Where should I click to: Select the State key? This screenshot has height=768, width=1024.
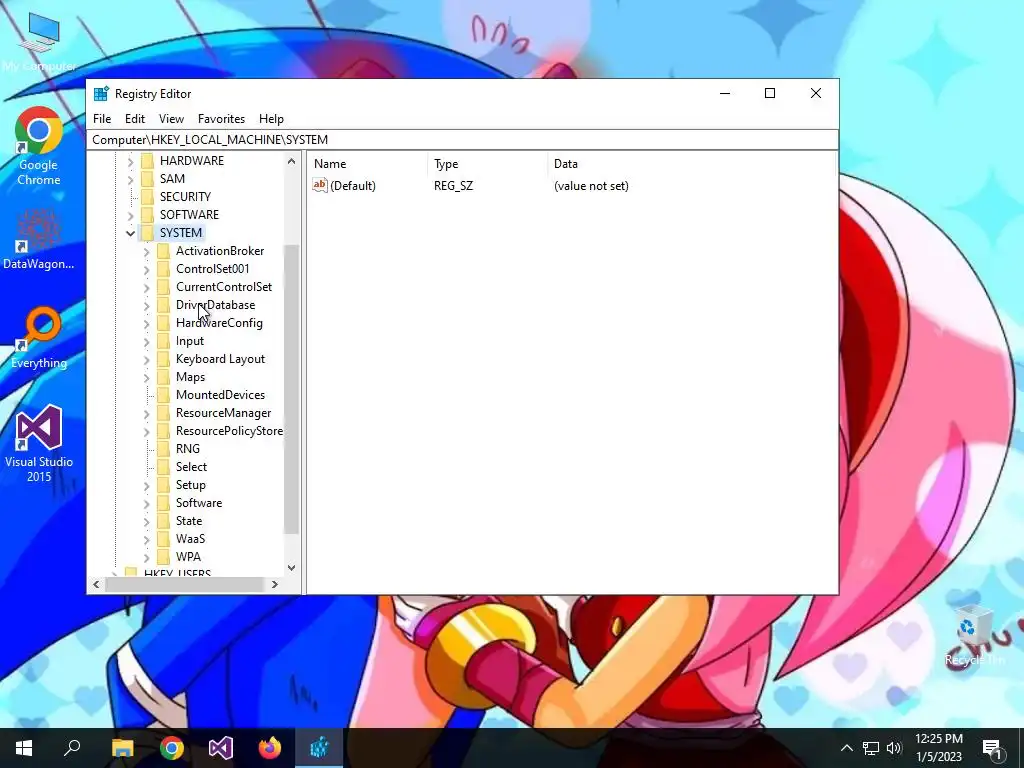tap(189, 520)
